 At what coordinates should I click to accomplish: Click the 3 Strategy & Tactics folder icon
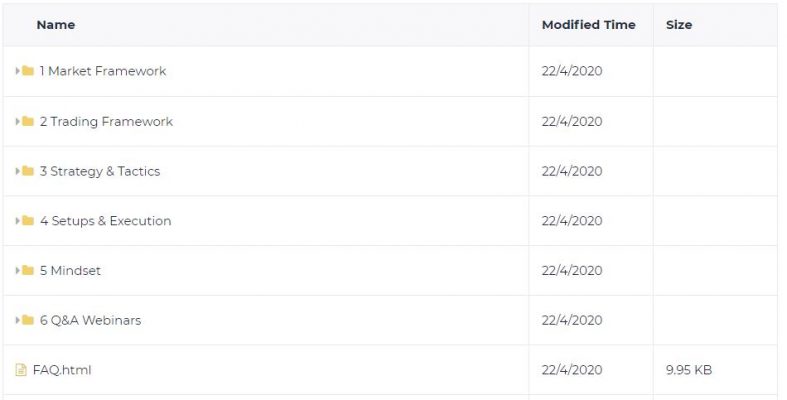(x=28, y=171)
